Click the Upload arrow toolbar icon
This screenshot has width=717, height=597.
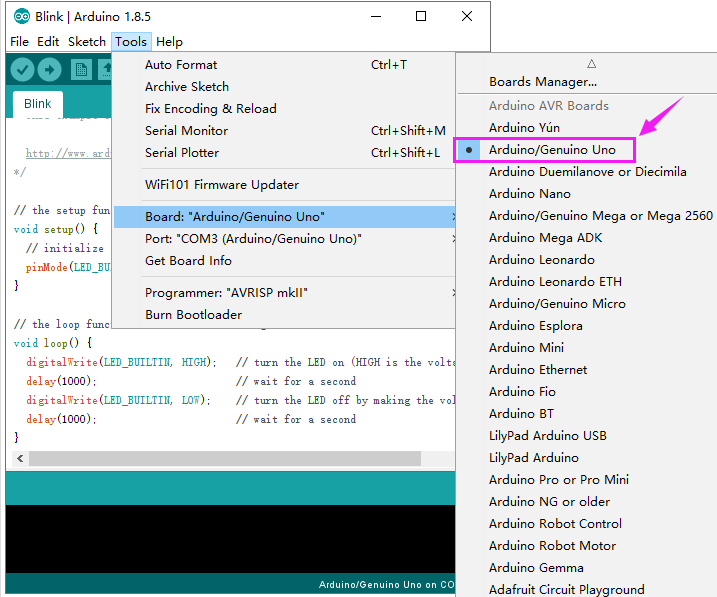coord(49,70)
